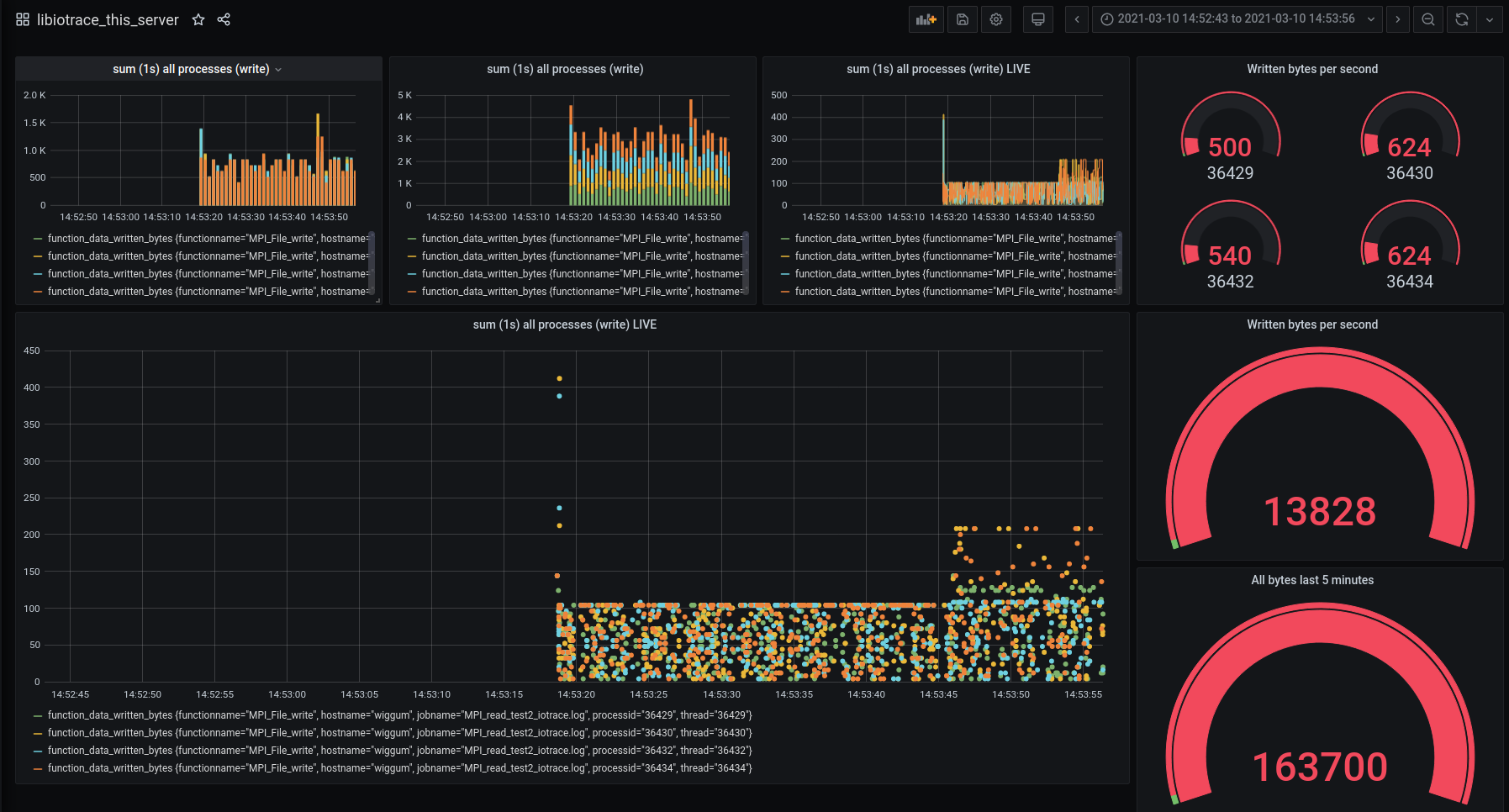
Task: Star the libiotrace_this_server dashboard
Action: tap(198, 19)
